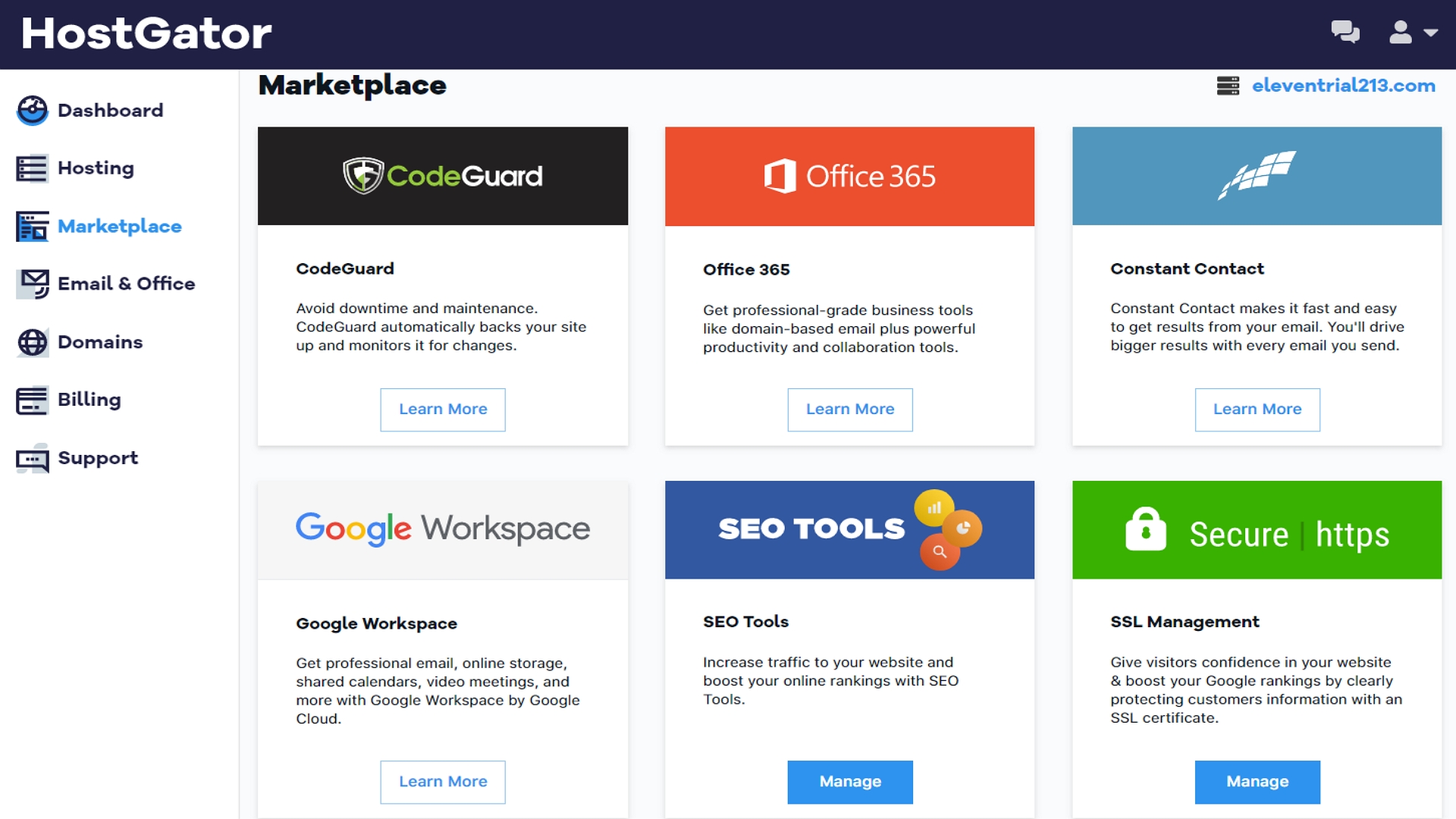Image resolution: width=1456 pixels, height=819 pixels.
Task: Click the Constant Contact banner image
Action: point(1257,176)
